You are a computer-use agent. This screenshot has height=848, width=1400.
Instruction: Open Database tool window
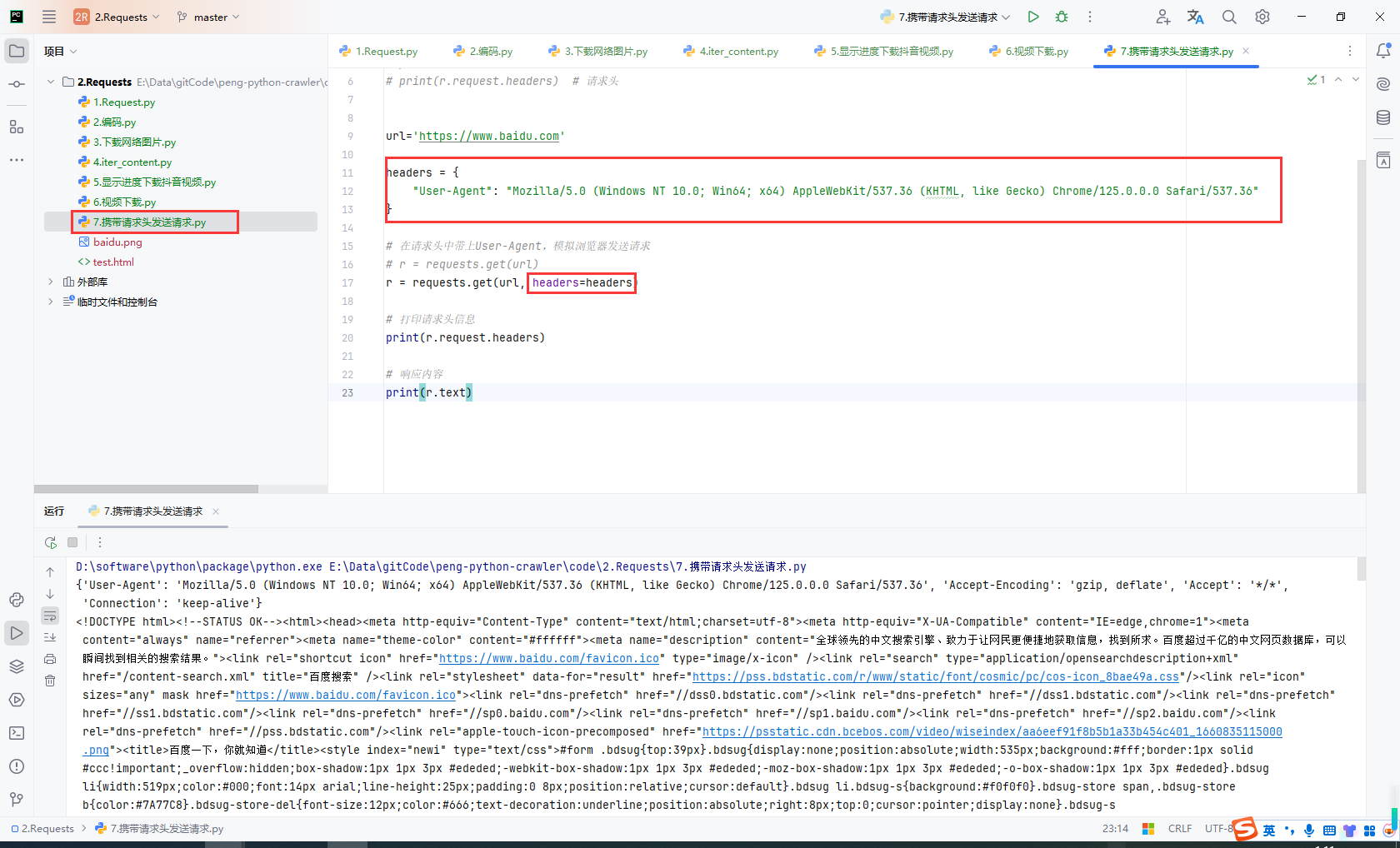pyautogui.click(x=1383, y=117)
